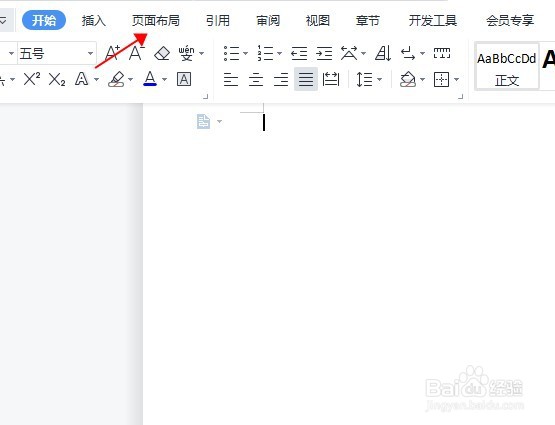555x425 pixels.
Task: Open the 视图 ribbon tab
Action: [x=318, y=21]
